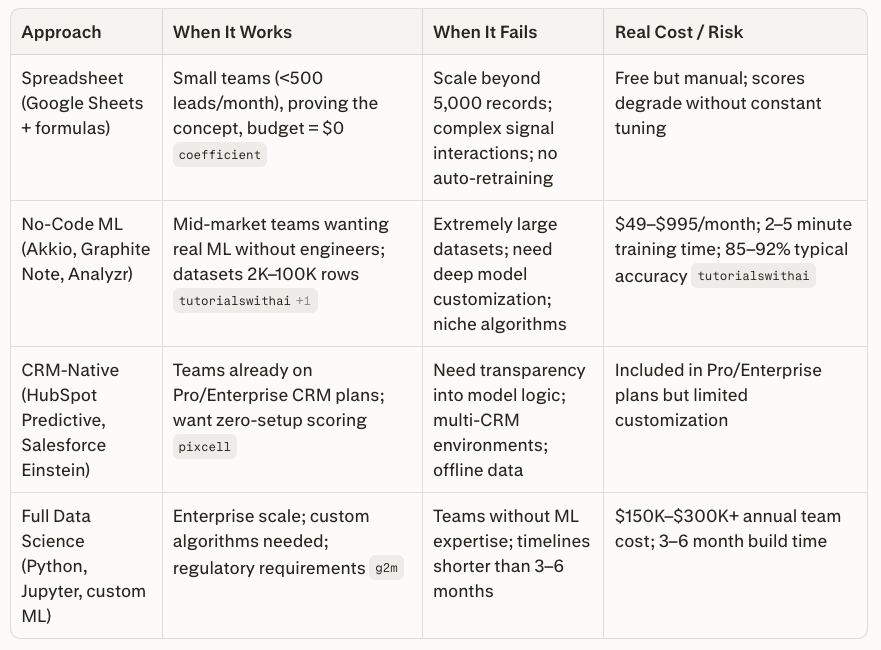The height and width of the screenshot is (650, 881).
Task: Open the coefficient citation chip
Action: click(219, 155)
